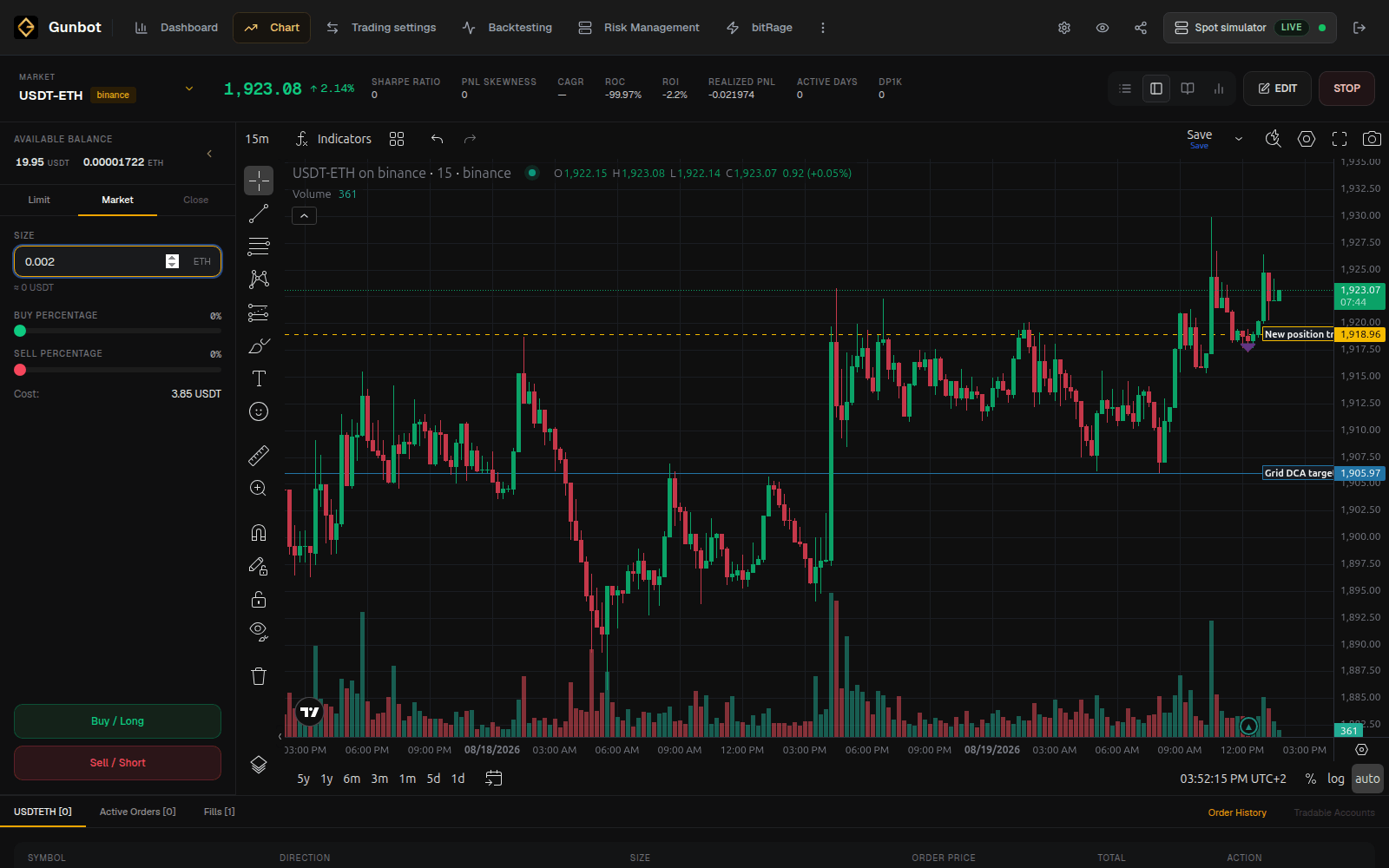Viewport: 1389px width, 868px height.
Task: Expand the USDT-ETH market selector chevron
Action: 189,89
